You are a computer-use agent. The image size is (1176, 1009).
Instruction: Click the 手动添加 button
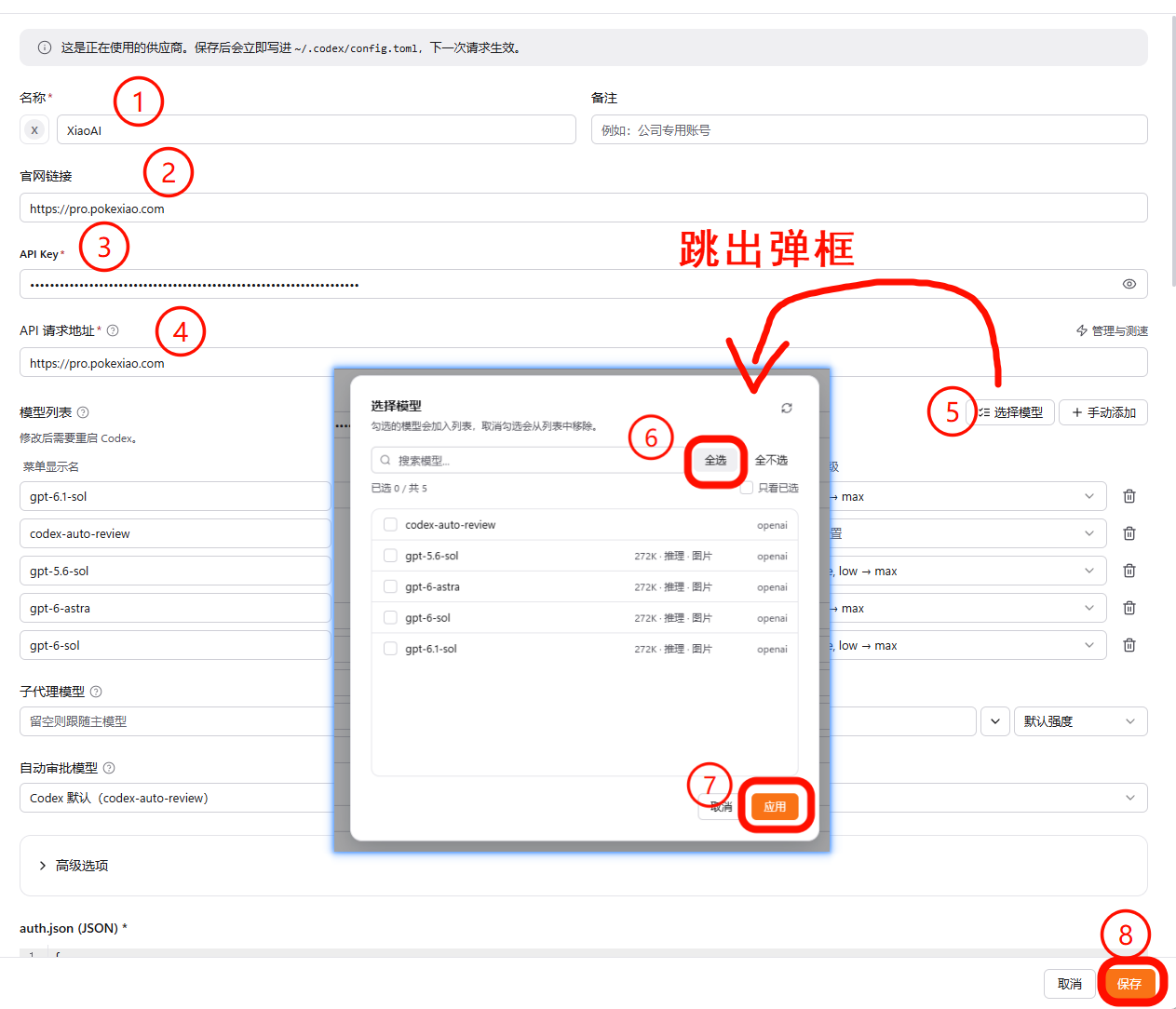1103,412
